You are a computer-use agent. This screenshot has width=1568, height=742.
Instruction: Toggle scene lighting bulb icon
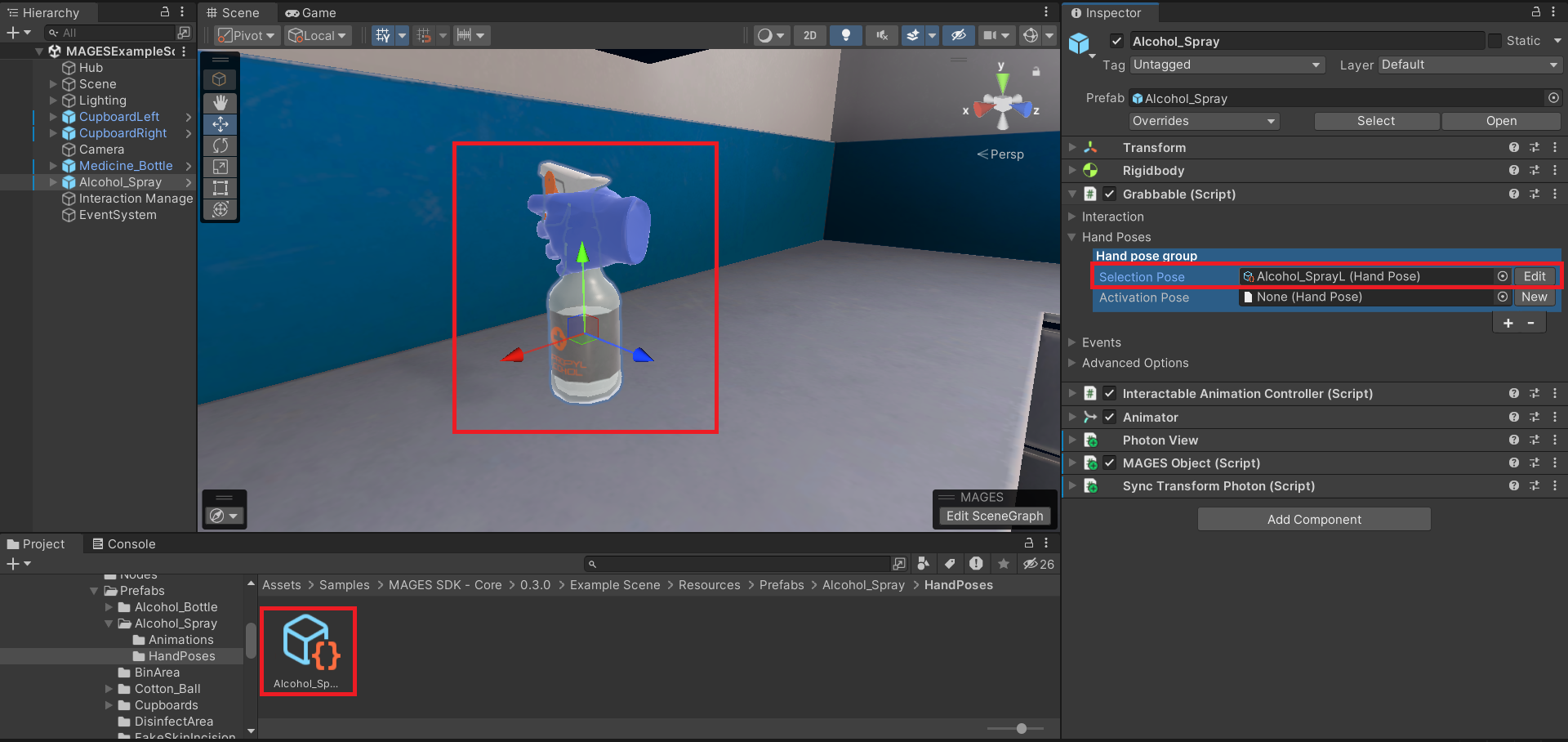point(845,35)
